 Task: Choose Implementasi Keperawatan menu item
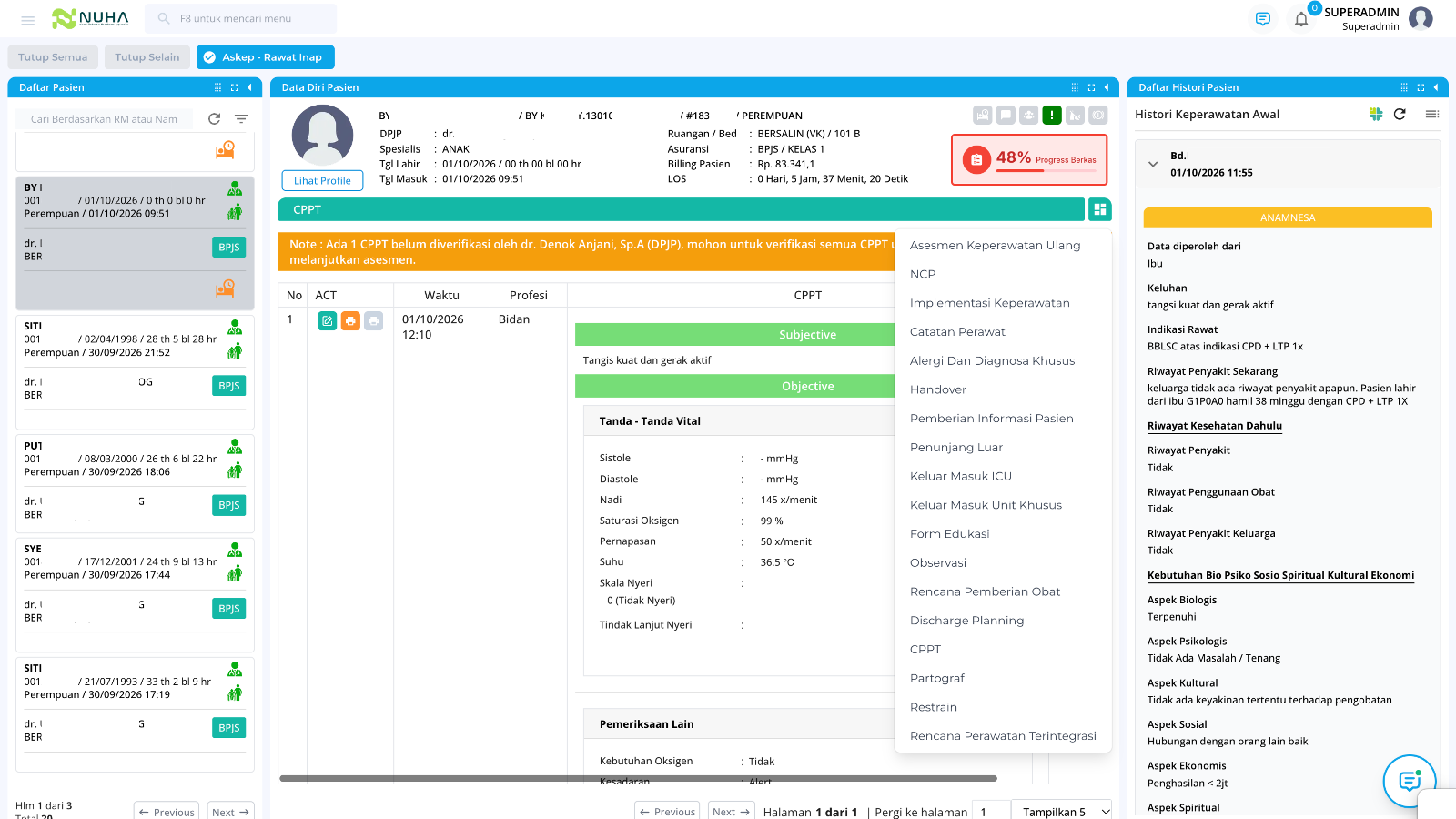coord(990,303)
